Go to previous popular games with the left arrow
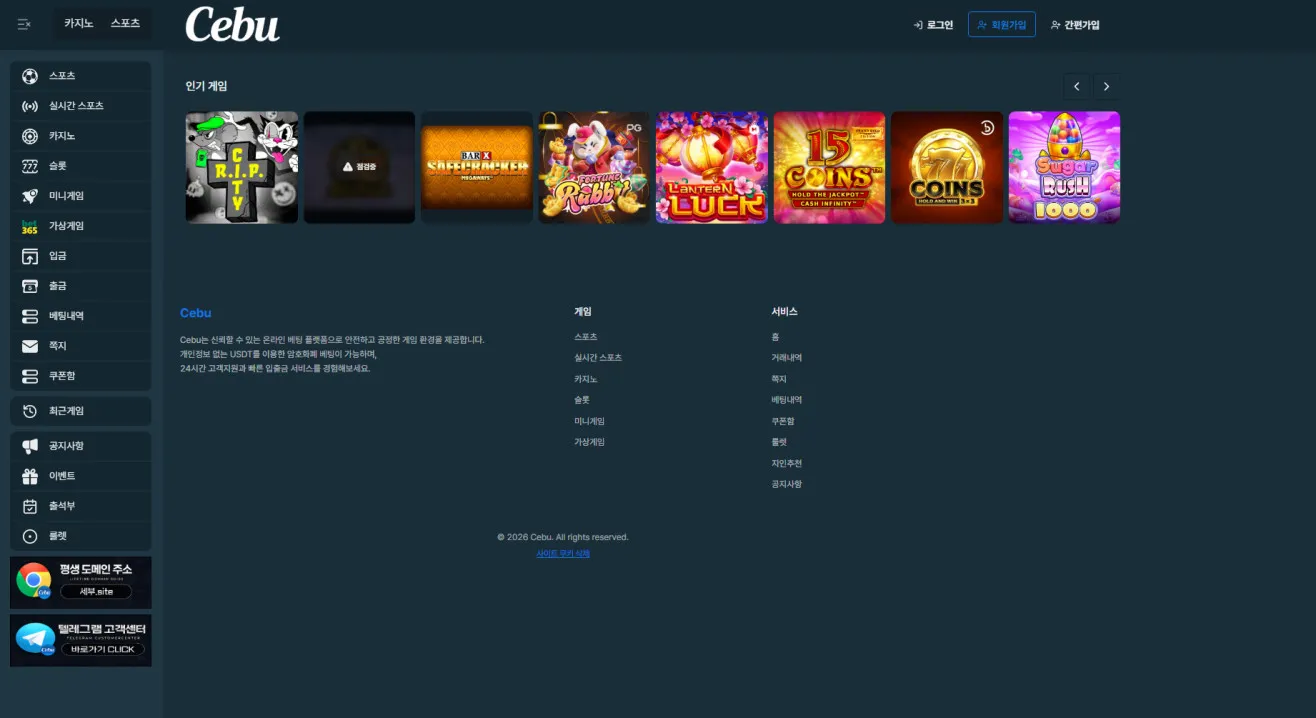Image resolution: width=1316 pixels, height=718 pixels. (x=1076, y=87)
